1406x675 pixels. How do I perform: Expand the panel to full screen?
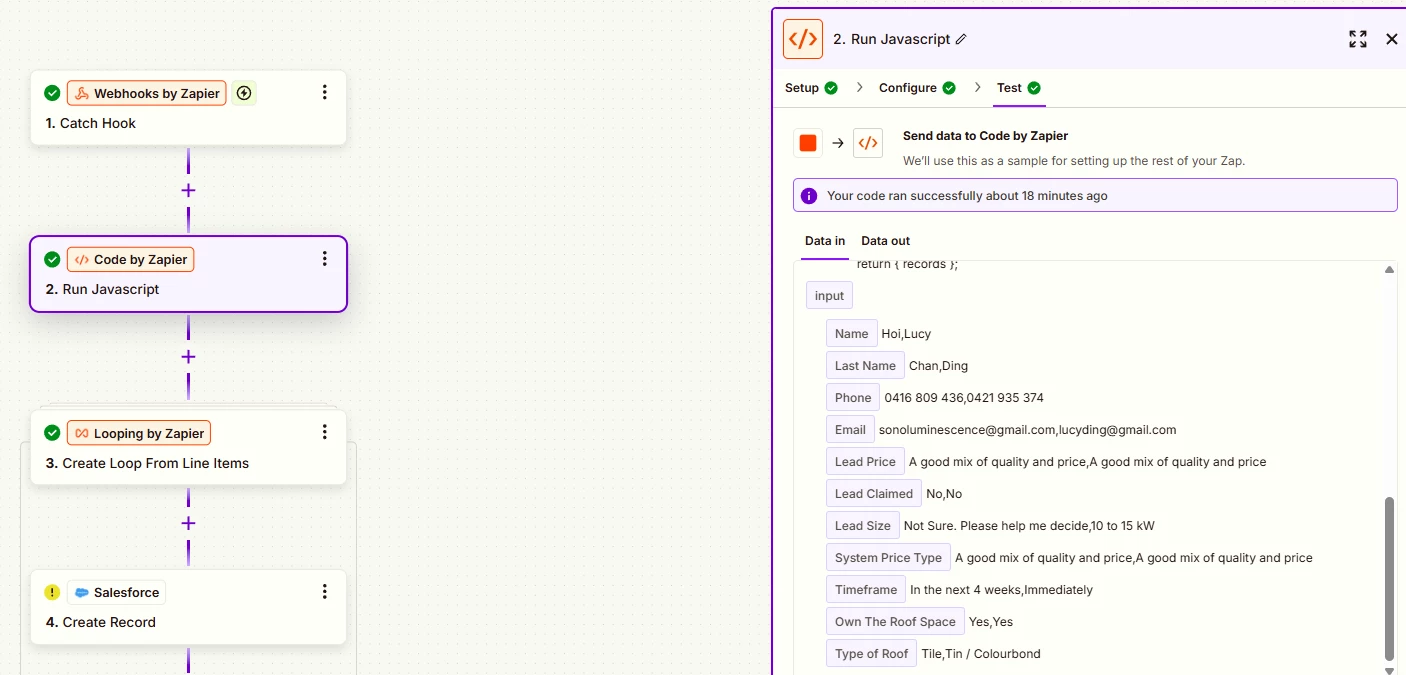coord(1357,39)
